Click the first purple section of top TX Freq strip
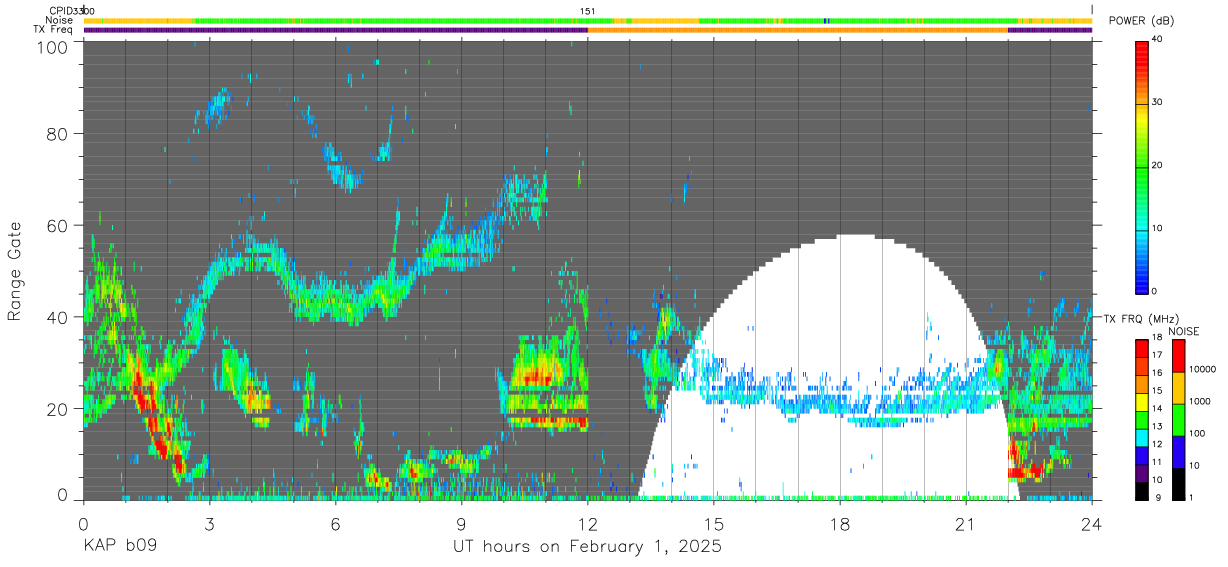1228x567 pixels. point(336,30)
